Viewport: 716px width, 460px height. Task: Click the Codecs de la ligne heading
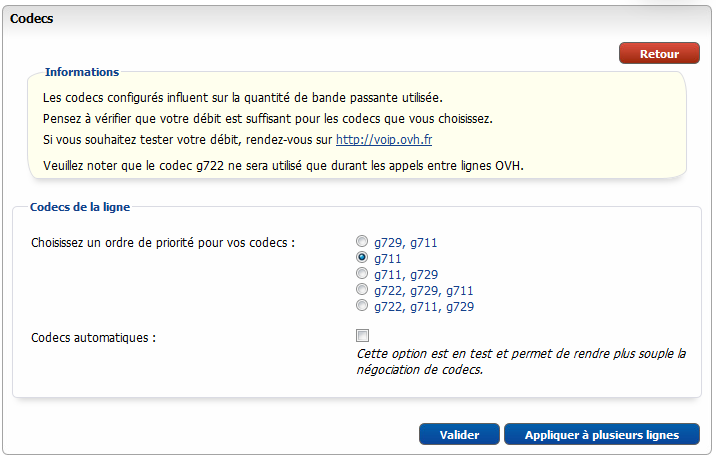pyautogui.click(x=80, y=207)
